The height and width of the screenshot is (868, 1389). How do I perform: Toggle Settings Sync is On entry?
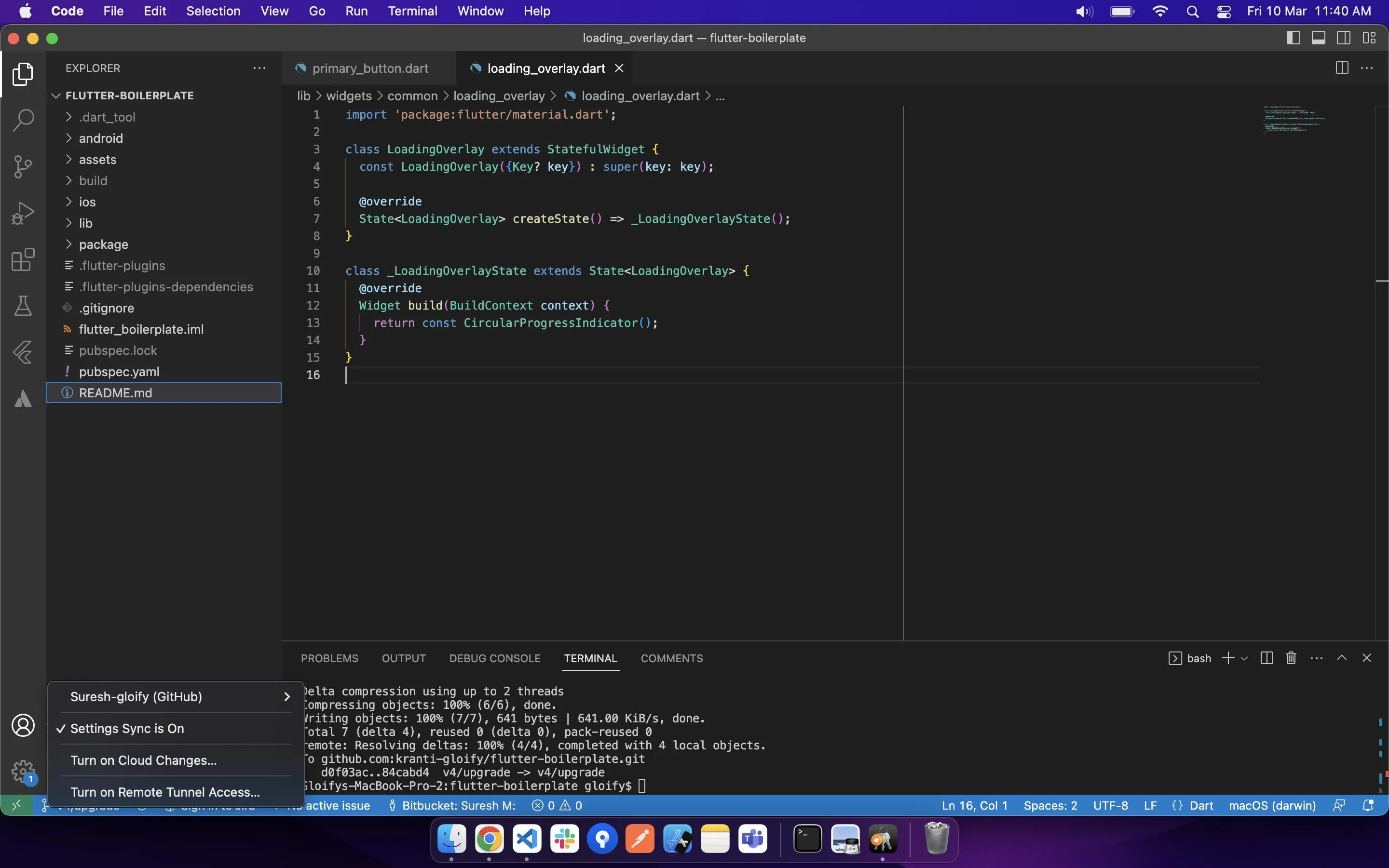click(x=127, y=728)
